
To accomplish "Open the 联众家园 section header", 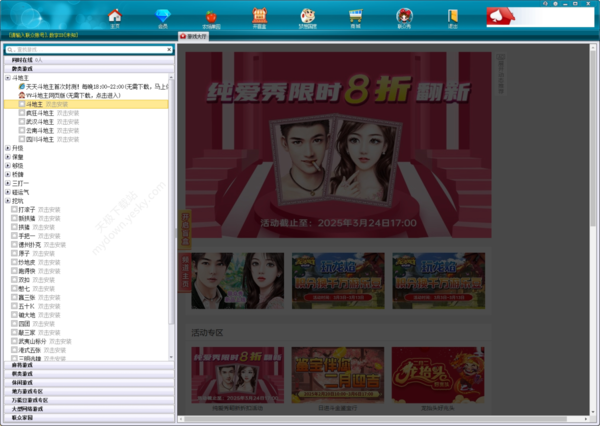I will pos(89,418).
